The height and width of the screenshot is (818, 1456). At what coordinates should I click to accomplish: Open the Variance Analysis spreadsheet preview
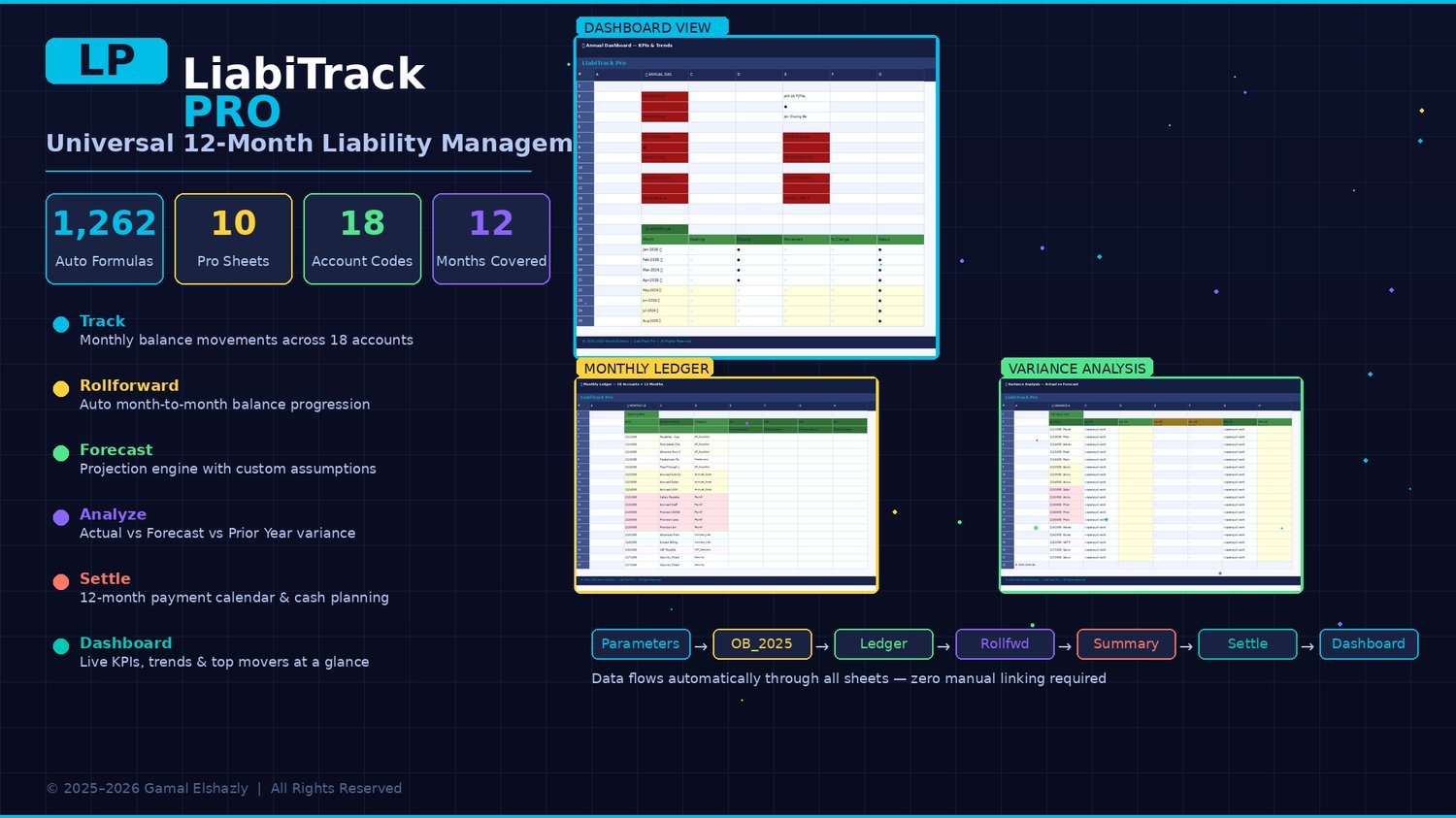click(x=1150, y=484)
